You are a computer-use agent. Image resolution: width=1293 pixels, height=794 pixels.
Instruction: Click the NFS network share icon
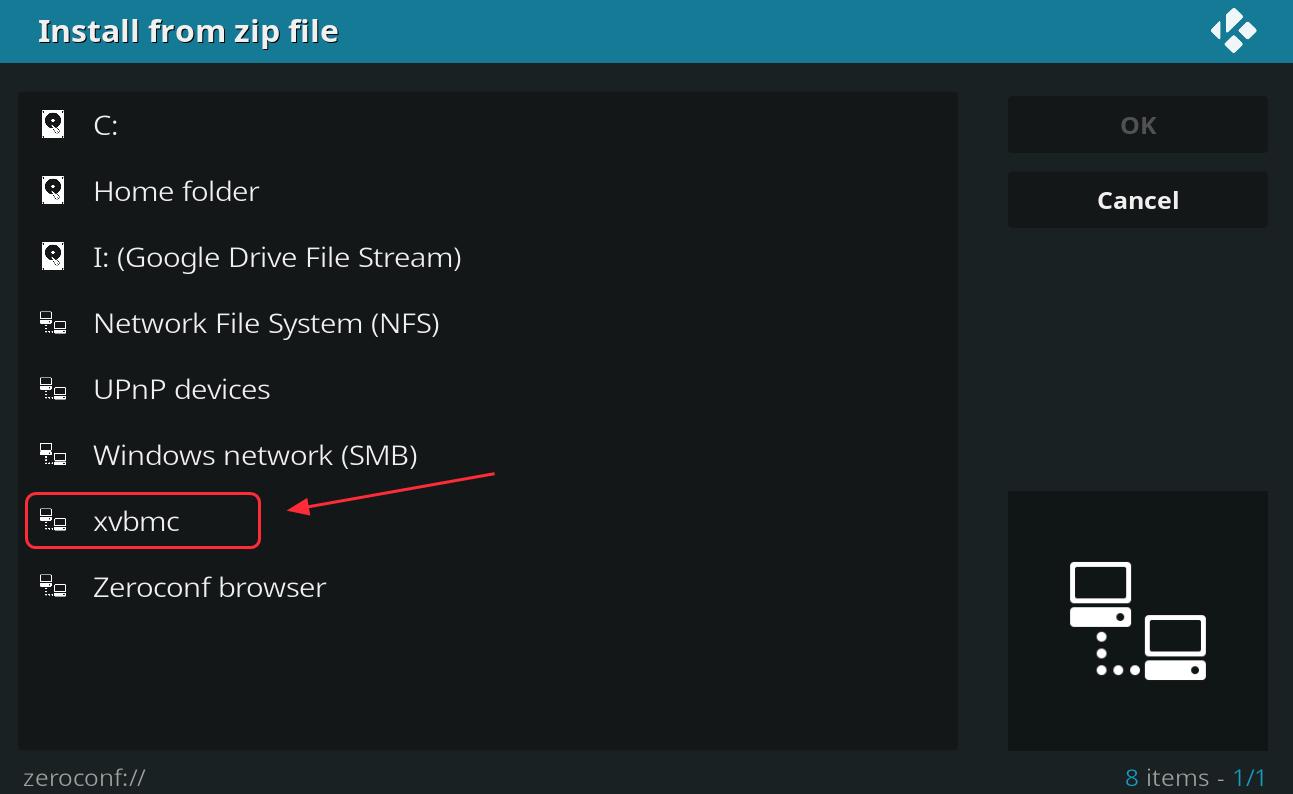pos(53,322)
